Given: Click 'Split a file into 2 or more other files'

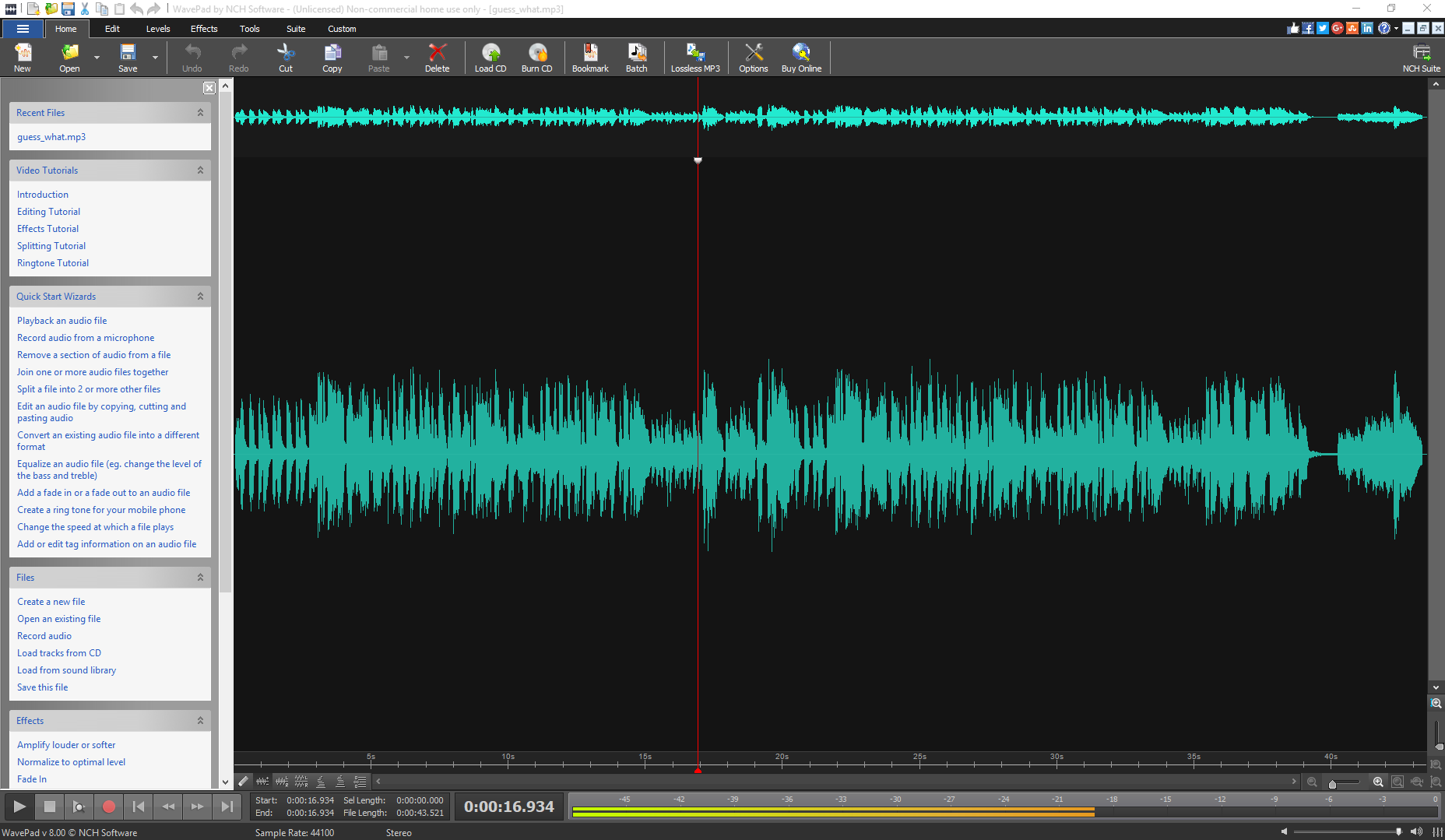Looking at the screenshot, I should [x=89, y=389].
